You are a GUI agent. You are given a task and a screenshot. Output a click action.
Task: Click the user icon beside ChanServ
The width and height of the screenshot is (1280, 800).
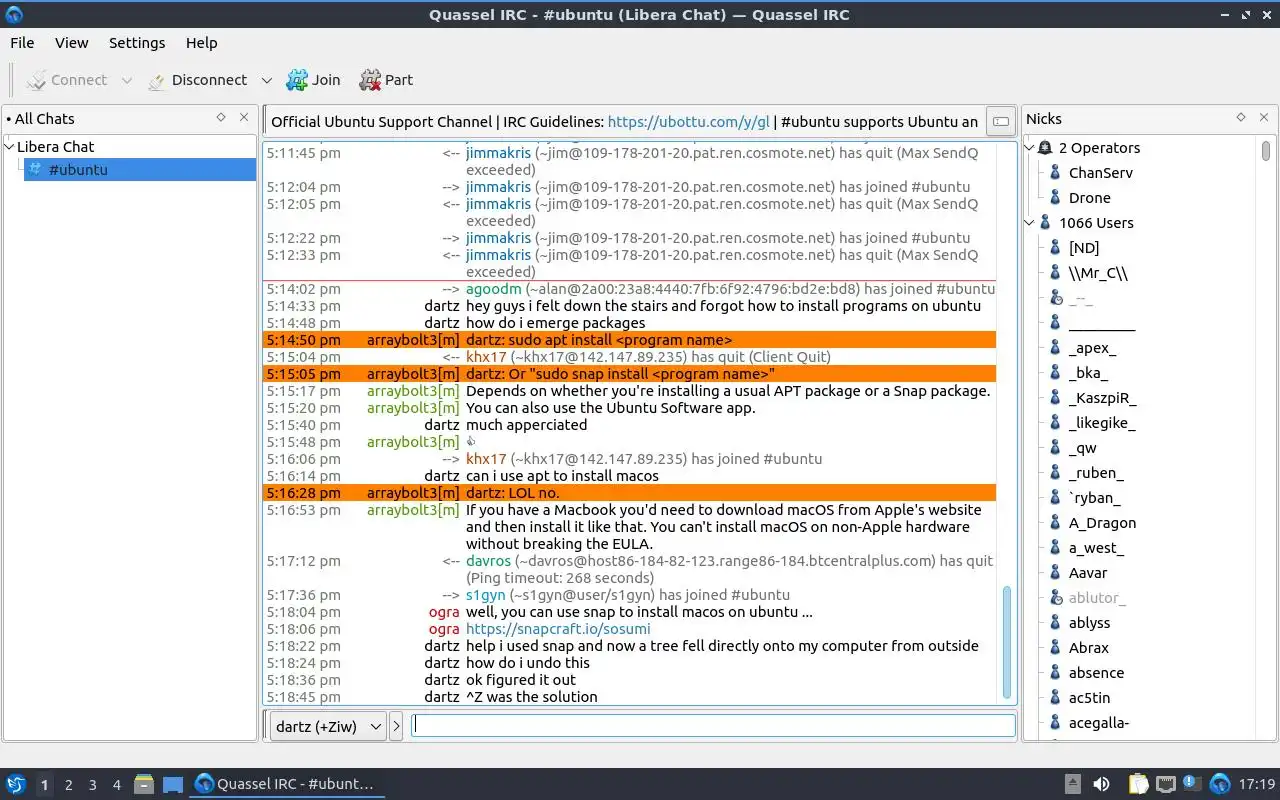pyautogui.click(x=1055, y=173)
